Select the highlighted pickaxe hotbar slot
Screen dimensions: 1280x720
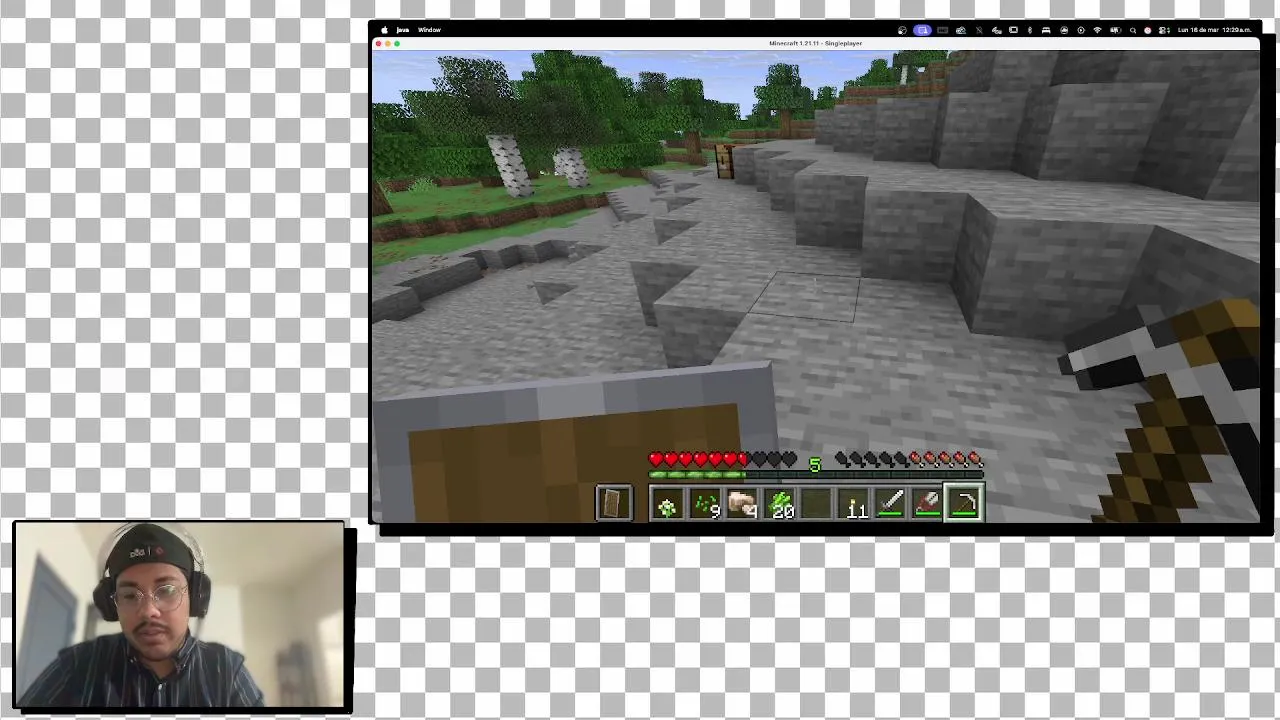(965, 502)
